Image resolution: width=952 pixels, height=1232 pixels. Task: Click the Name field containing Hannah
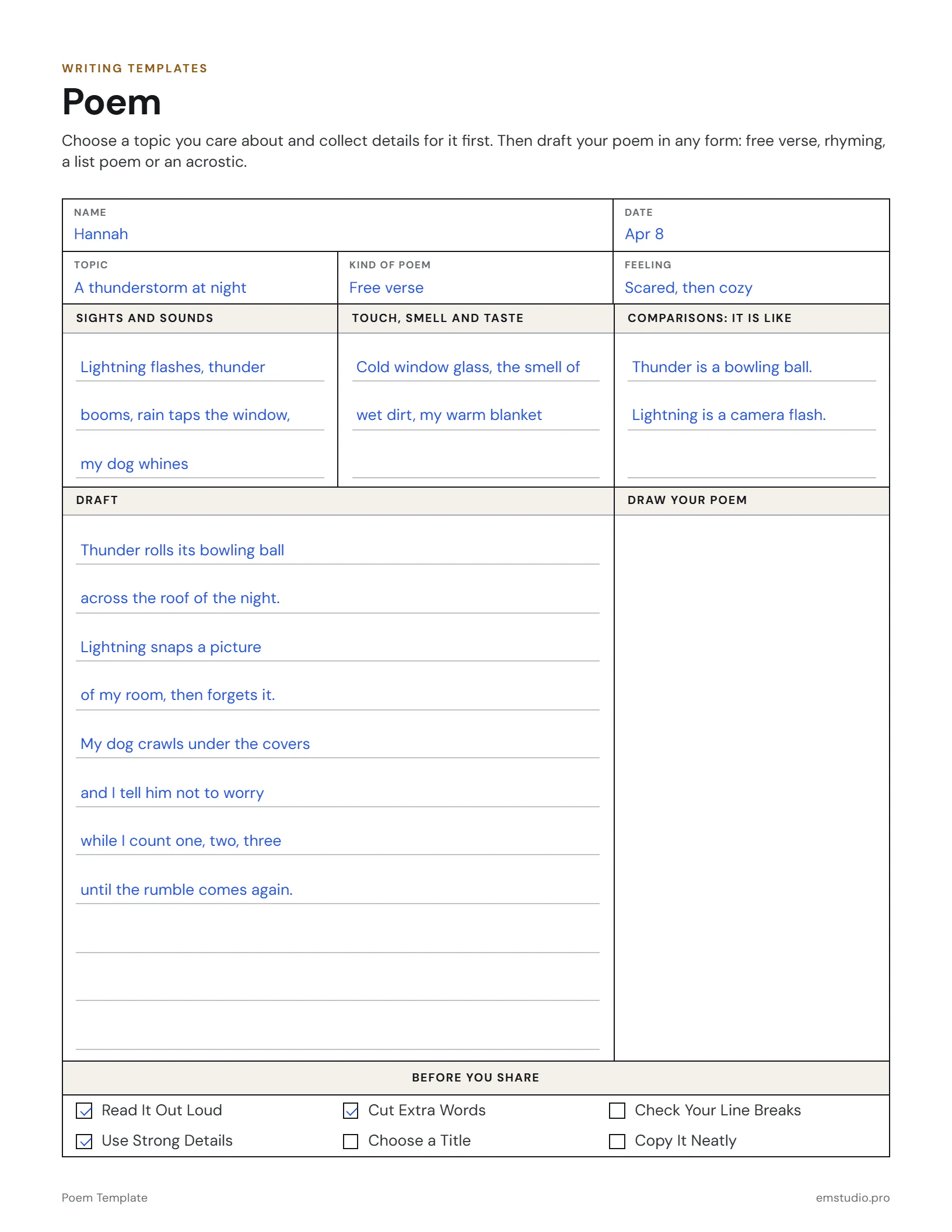tap(338, 226)
